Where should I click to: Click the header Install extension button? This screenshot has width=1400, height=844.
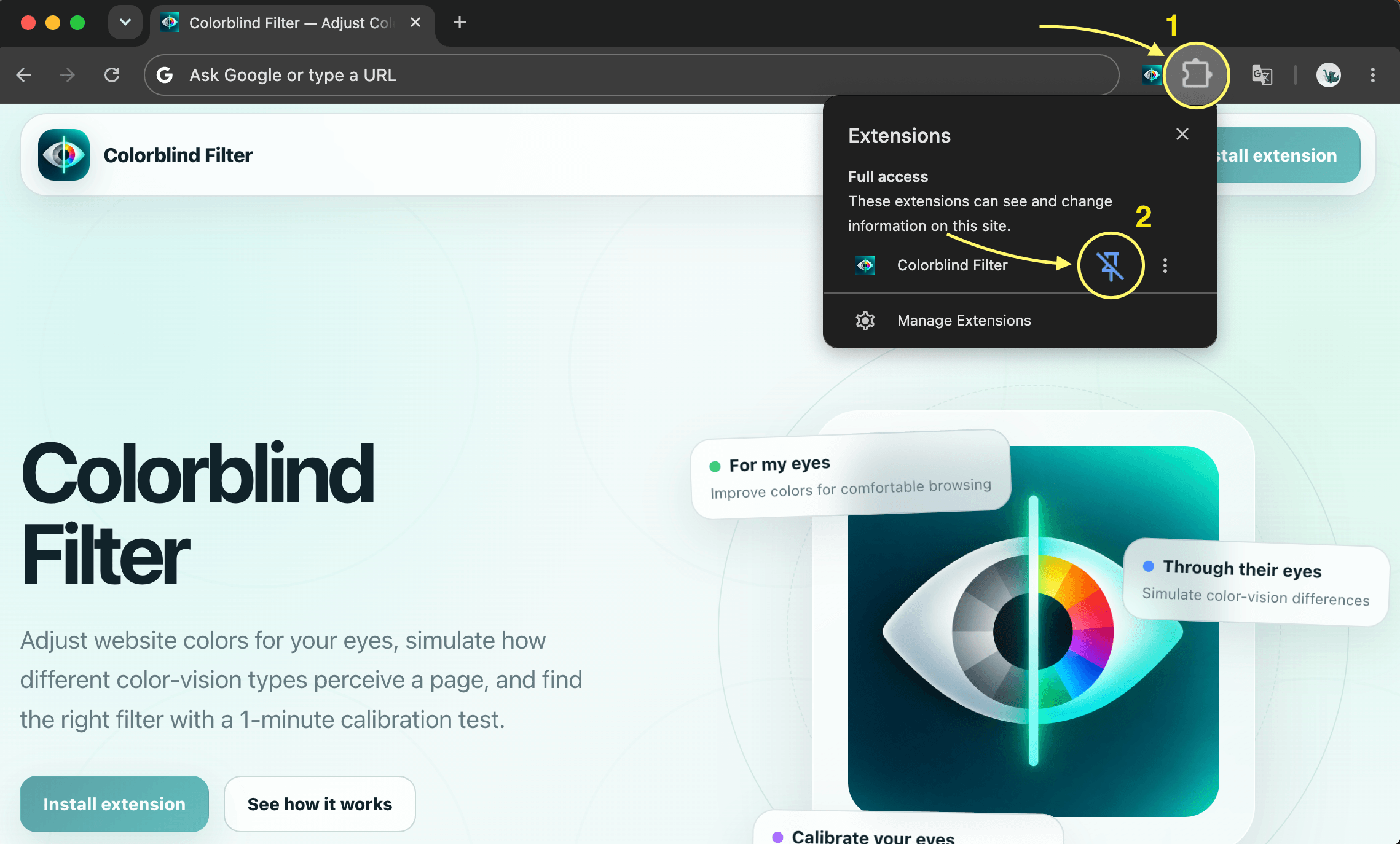(x=1288, y=155)
